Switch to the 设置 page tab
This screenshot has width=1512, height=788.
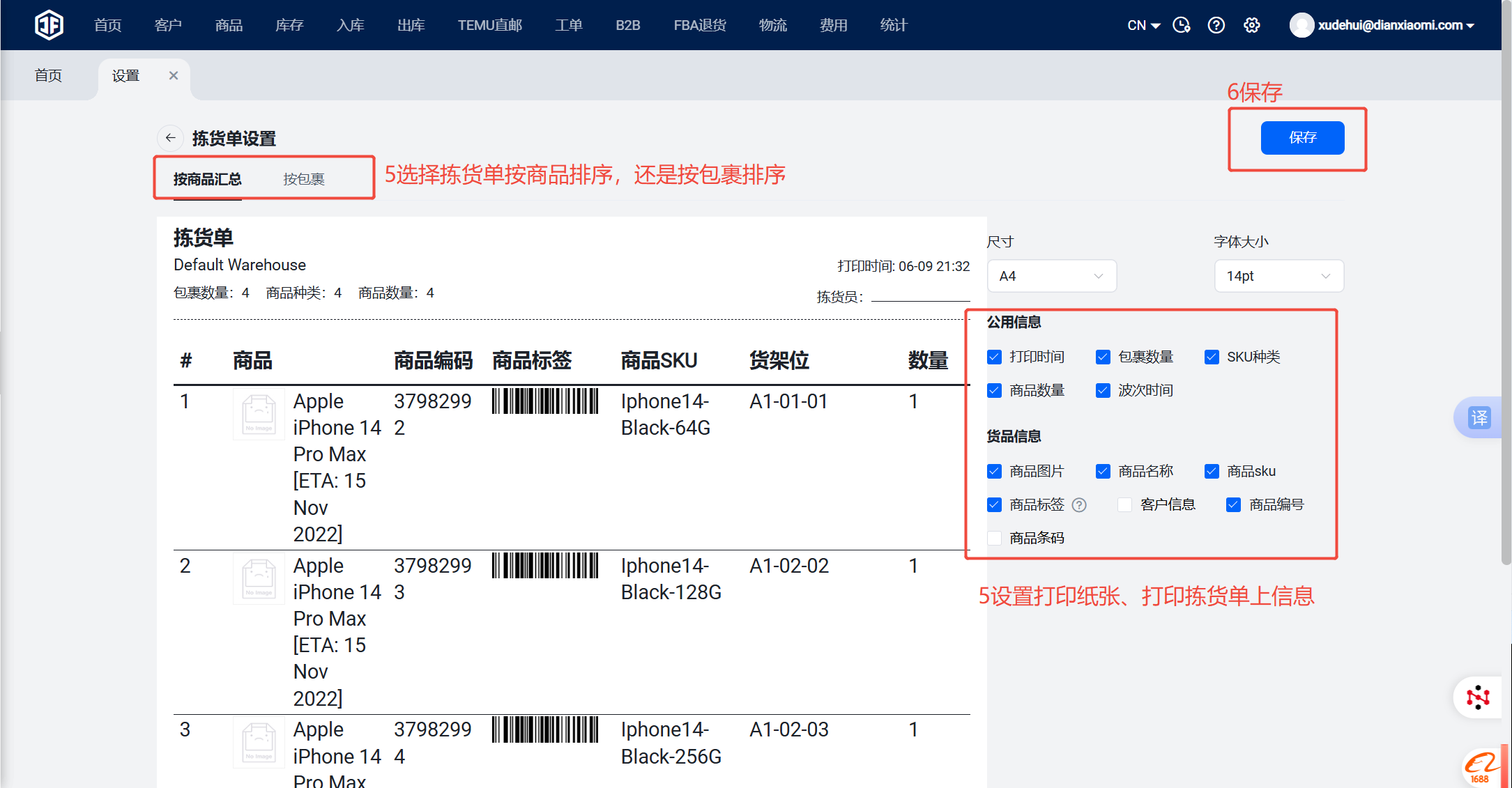pos(126,75)
